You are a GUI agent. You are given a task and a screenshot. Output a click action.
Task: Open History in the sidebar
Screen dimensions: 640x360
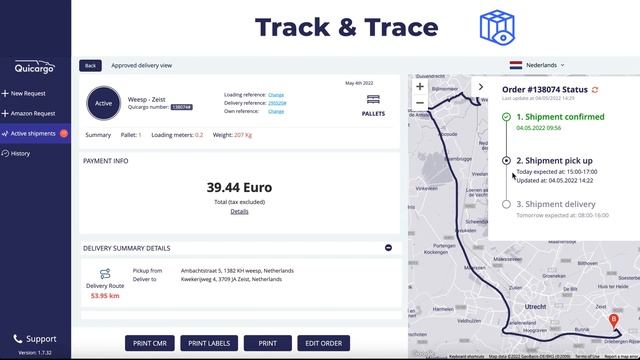(16, 153)
